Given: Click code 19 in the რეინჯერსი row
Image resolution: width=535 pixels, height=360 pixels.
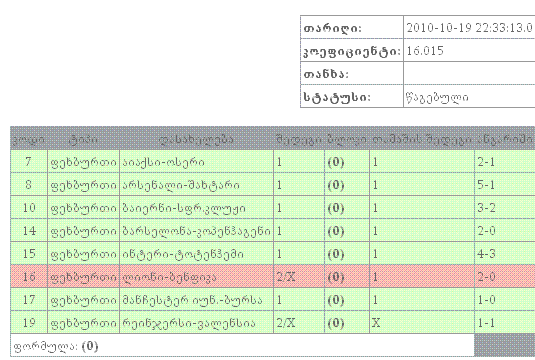Looking at the screenshot, I should (x=29, y=323).
